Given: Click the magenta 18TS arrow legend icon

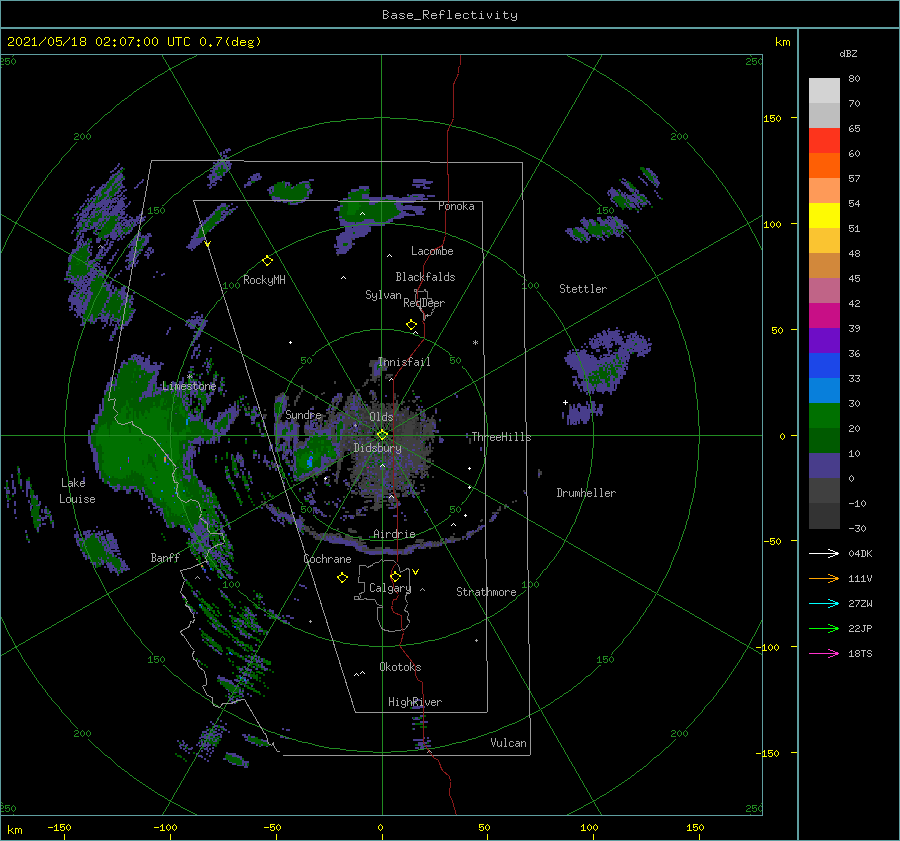Looking at the screenshot, I should point(824,653).
